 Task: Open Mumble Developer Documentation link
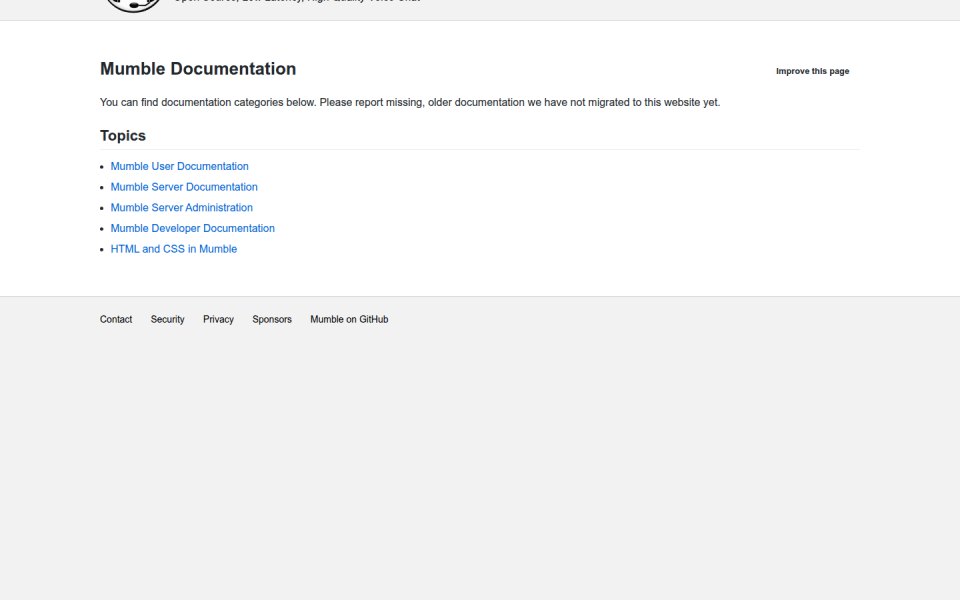pyautogui.click(x=192, y=228)
